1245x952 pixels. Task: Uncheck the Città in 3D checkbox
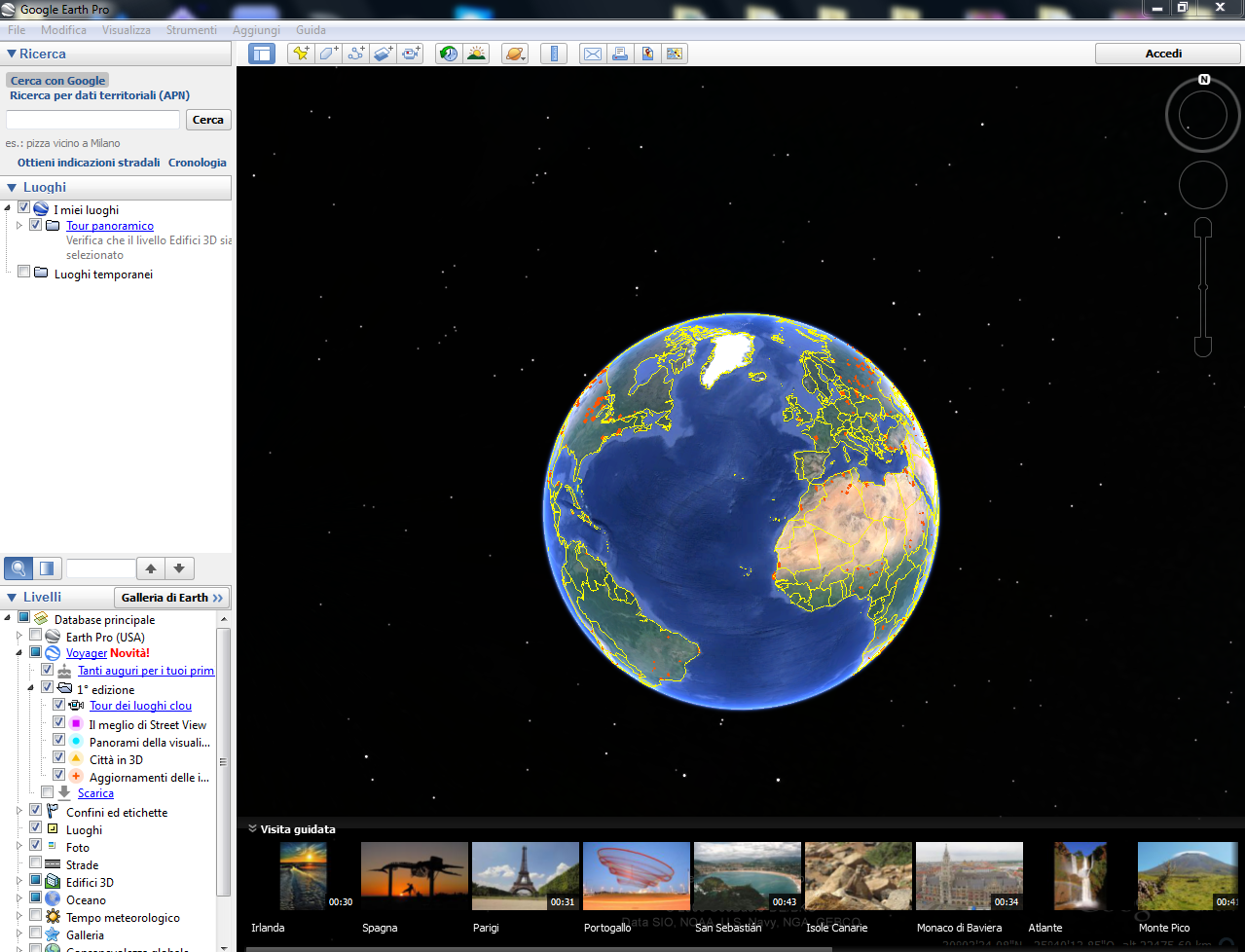pos(59,758)
